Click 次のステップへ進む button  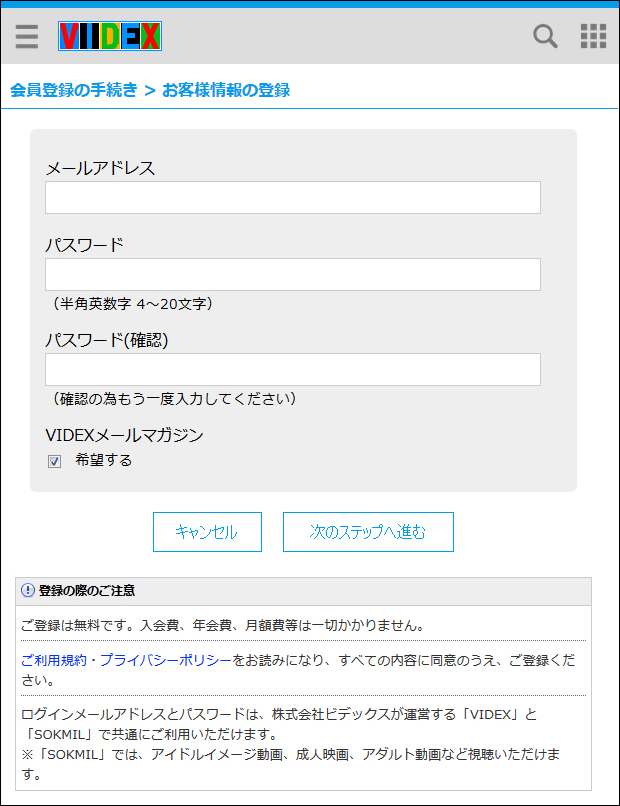368,532
